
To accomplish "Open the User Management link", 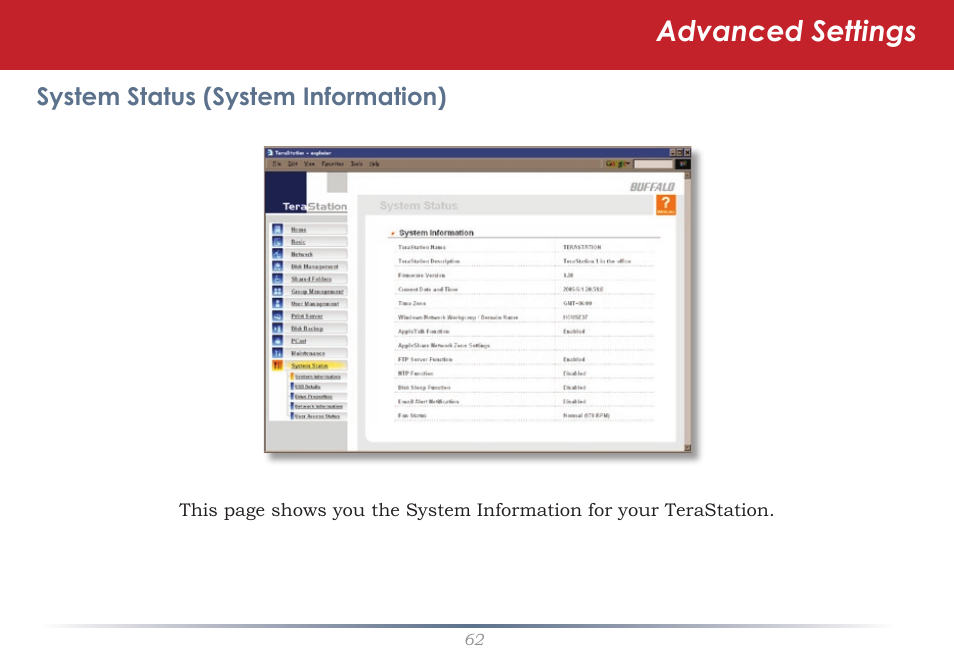I will [x=315, y=304].
